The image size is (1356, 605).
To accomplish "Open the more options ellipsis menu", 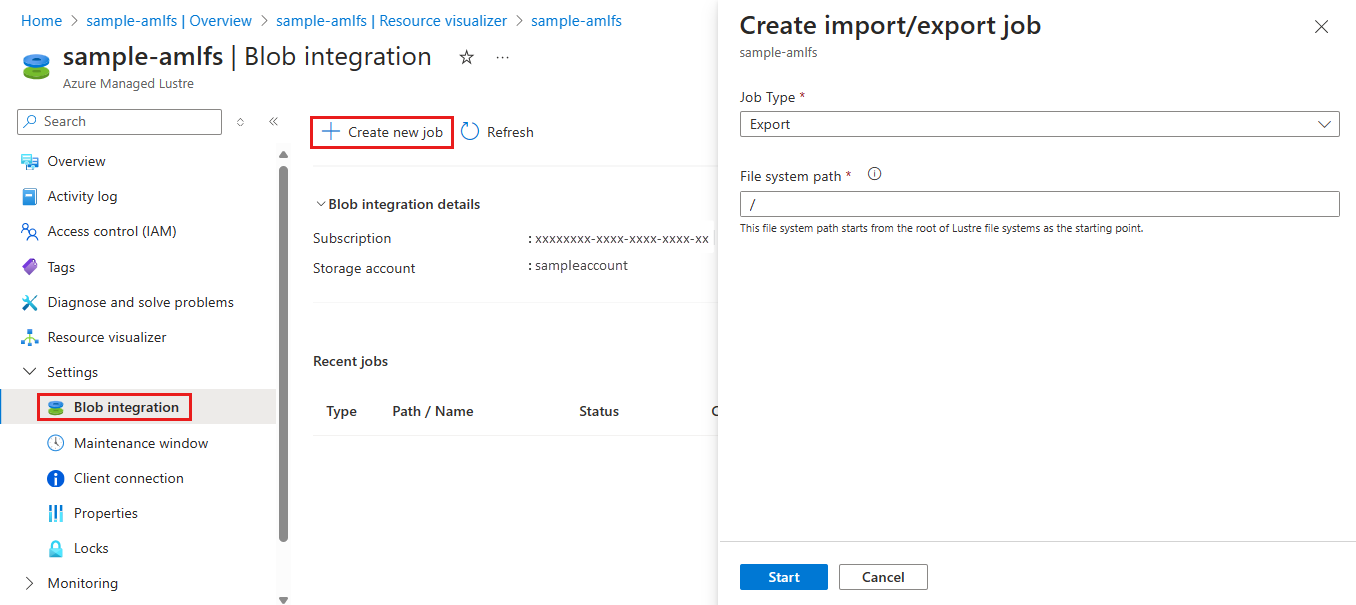I will point(503,58).
